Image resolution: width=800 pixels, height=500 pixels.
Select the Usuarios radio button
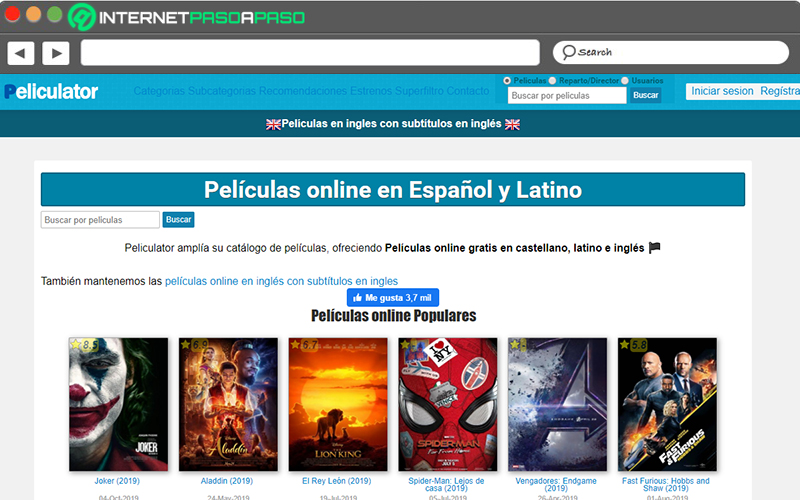tap(624, 81)
